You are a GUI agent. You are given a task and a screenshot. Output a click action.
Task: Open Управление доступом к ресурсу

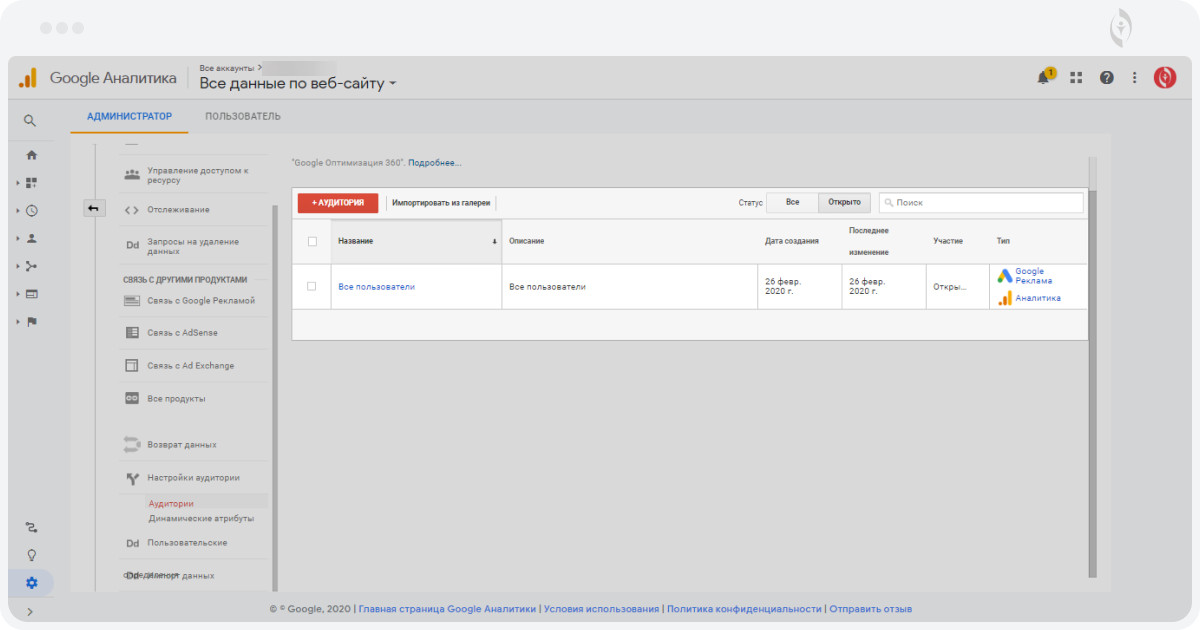point(195,176)
